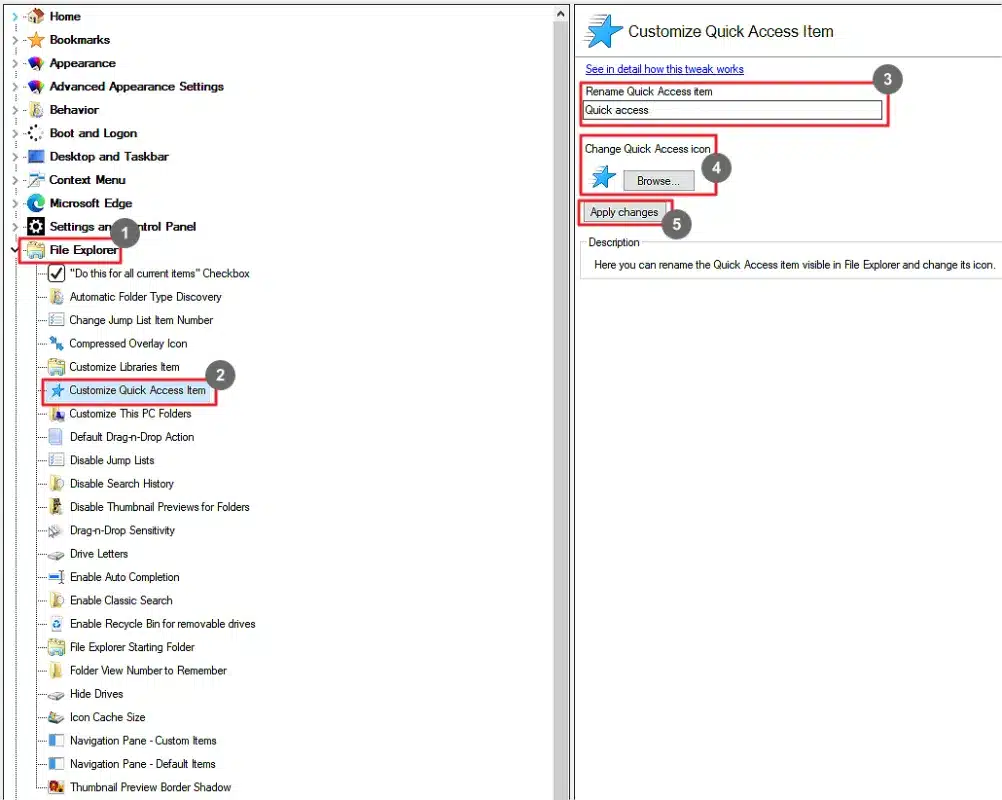Click the File Explorer folder icon

pos(36,250)
